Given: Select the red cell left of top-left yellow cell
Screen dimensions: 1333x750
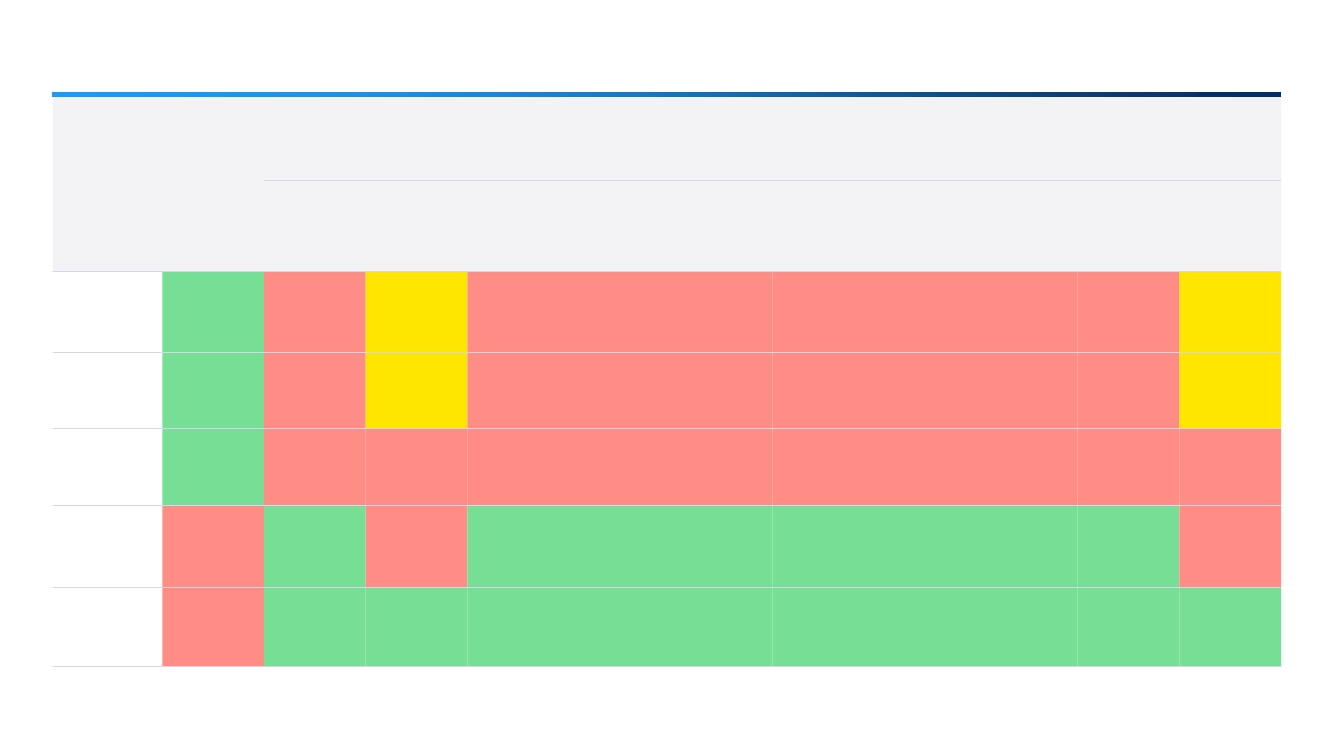Looking at the screenshot, I should [x=314, y=312].
